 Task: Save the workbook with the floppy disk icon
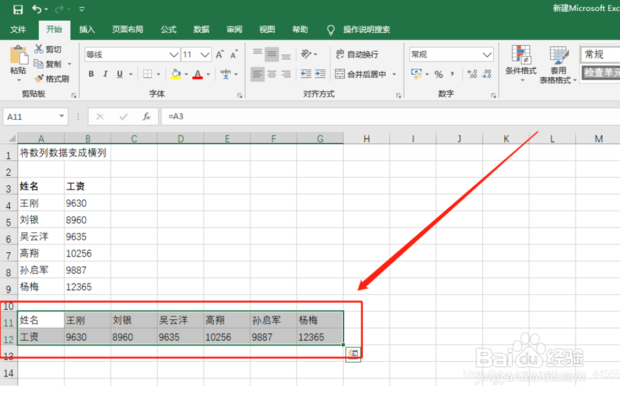[x=18, y=9]
